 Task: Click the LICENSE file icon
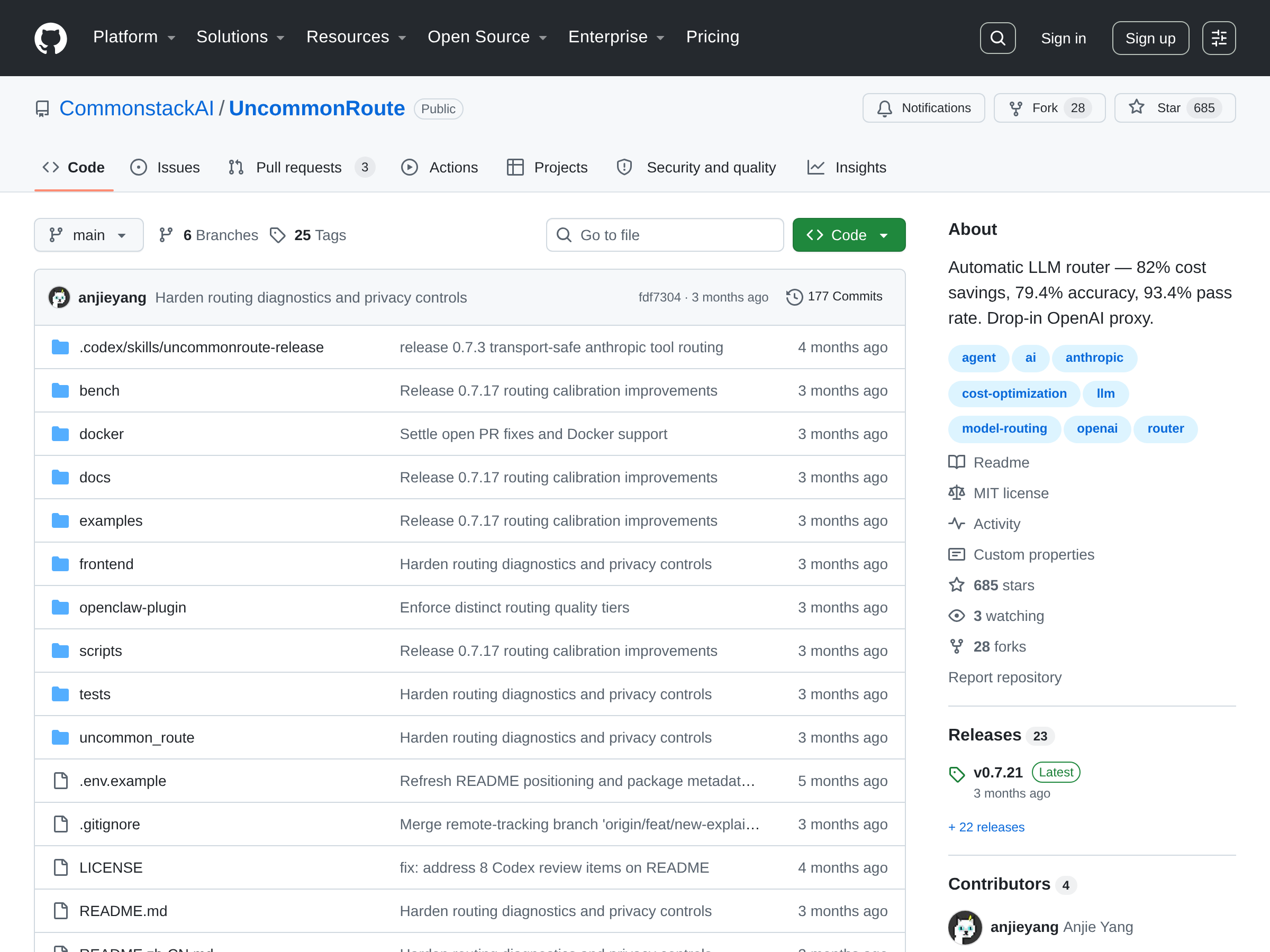click(60, 868)
